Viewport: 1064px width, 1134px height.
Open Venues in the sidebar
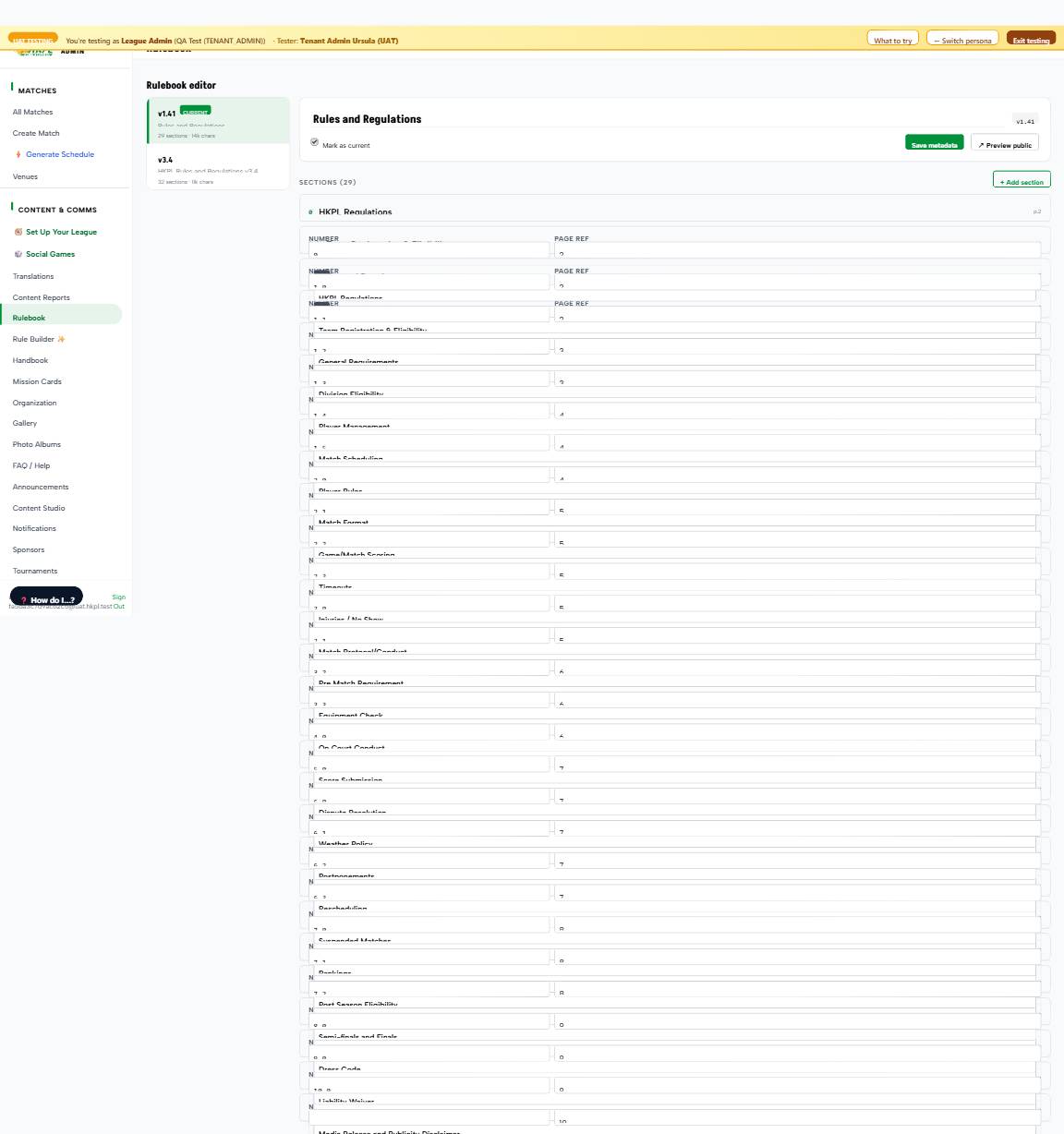25,176
